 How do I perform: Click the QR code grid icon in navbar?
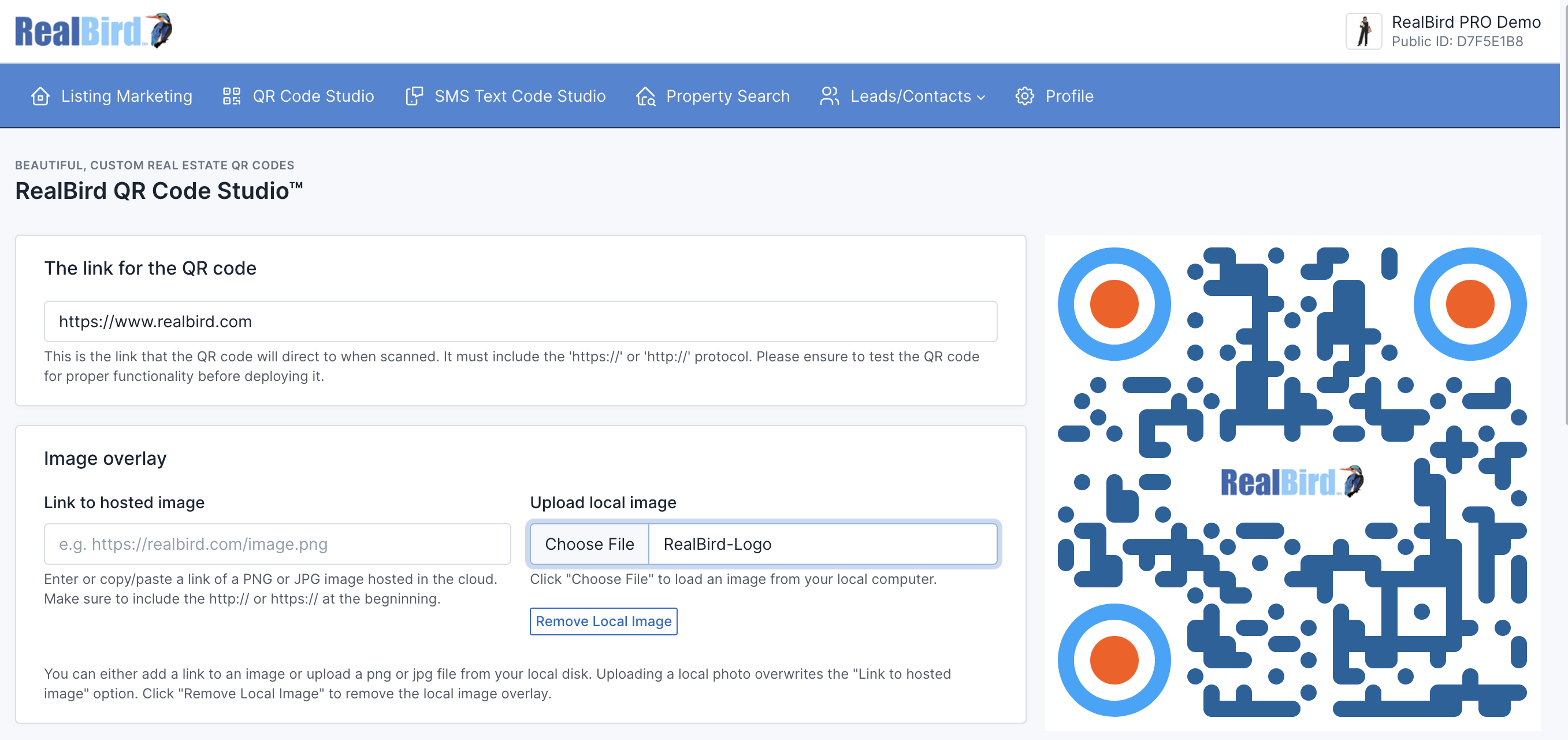[231, 96]
